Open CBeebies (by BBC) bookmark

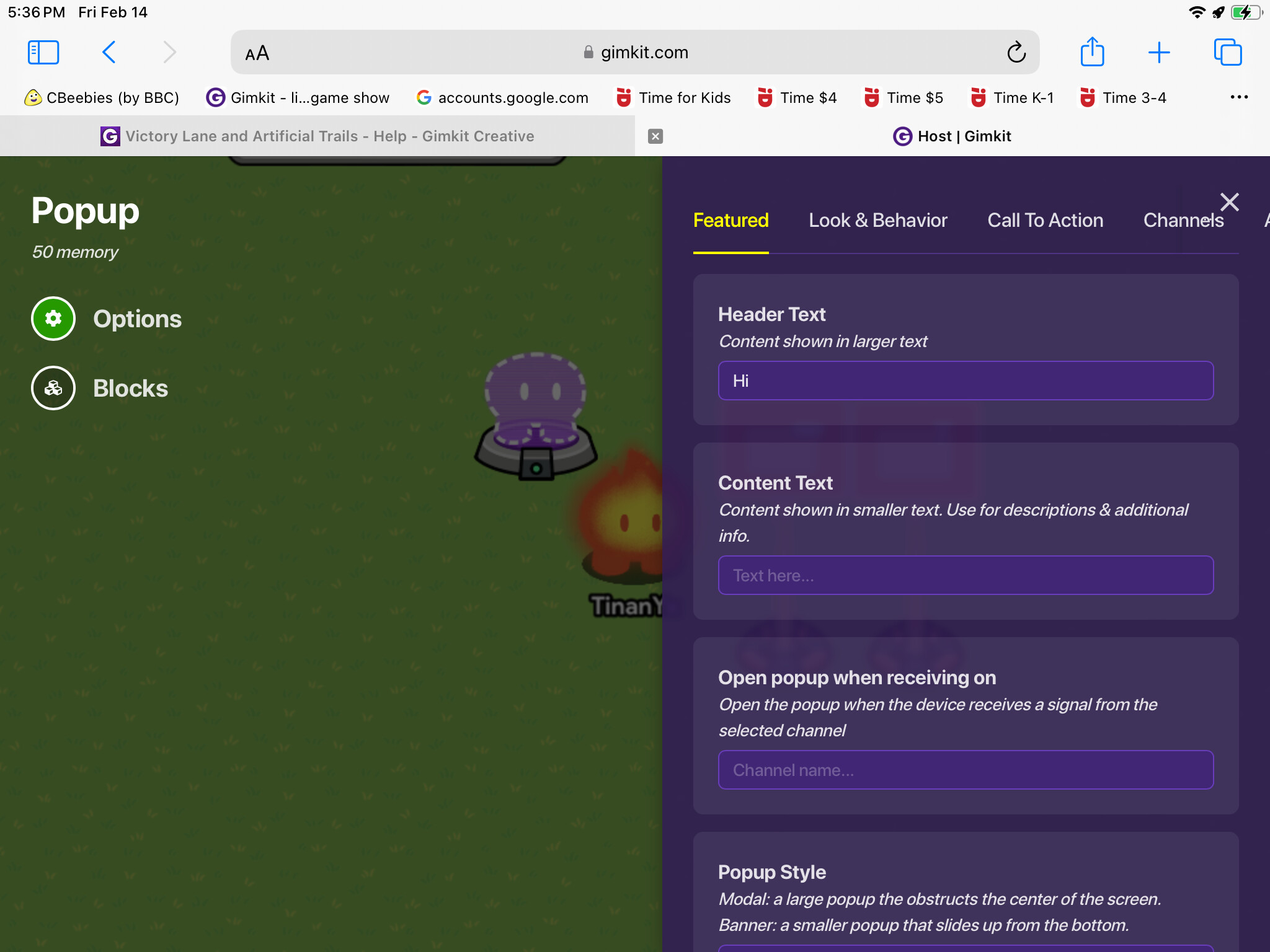[102, 98]
